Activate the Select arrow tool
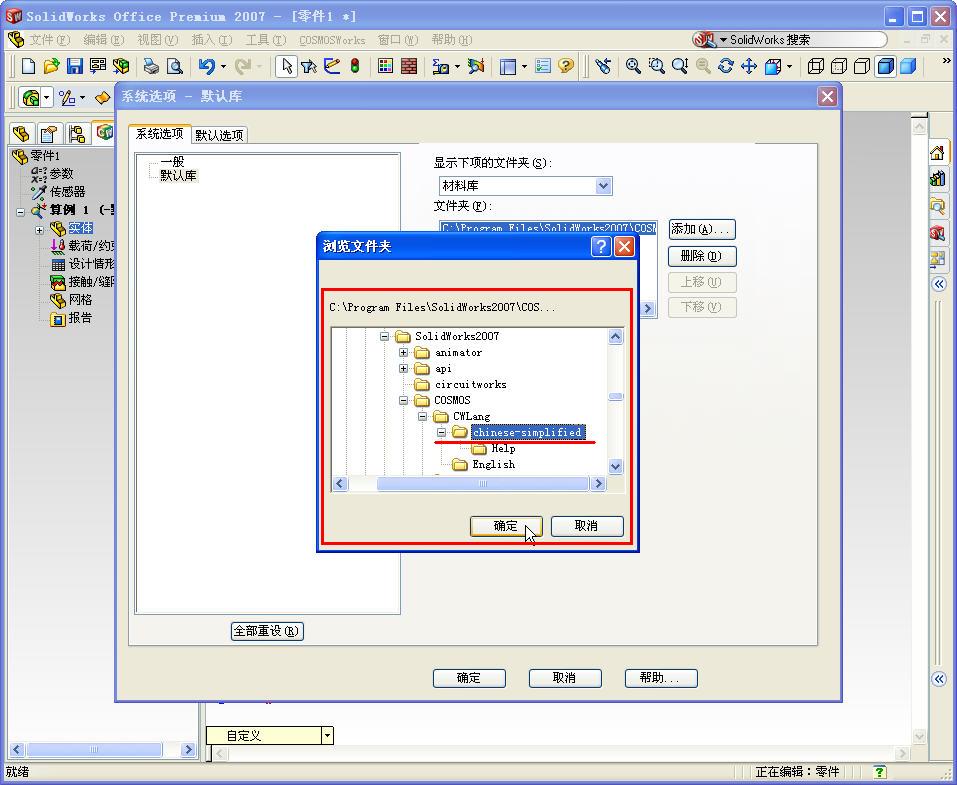Image resolution: width=957 pixels, height=785 pixels. click(286, 66)
